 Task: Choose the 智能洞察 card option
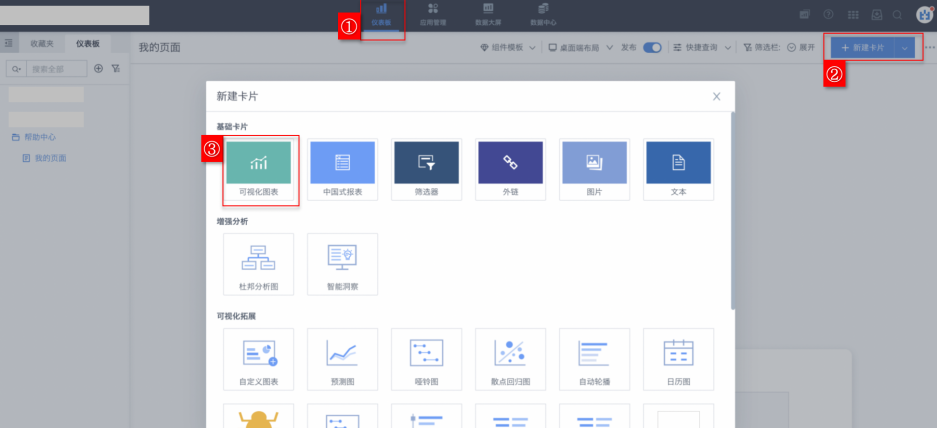coord(342,264)
